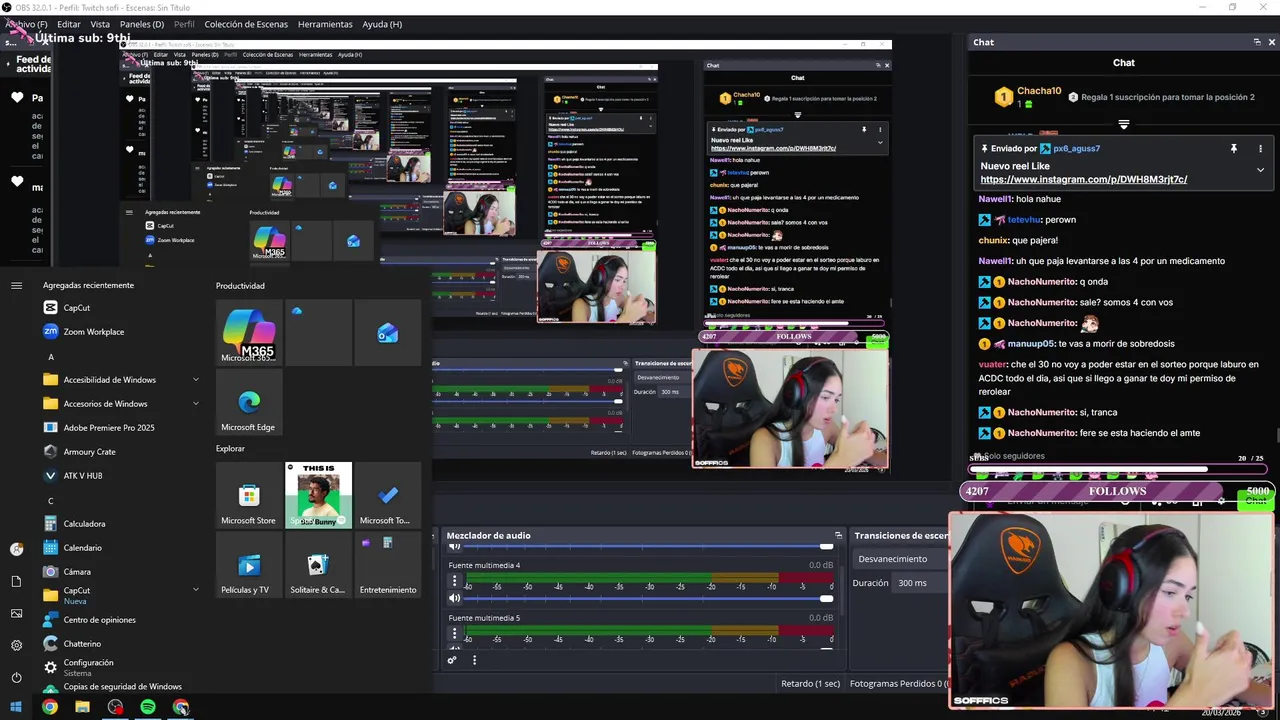Open the Archivo menu
This screenshot has height=720, width=1280.
(x=27, y=24)
